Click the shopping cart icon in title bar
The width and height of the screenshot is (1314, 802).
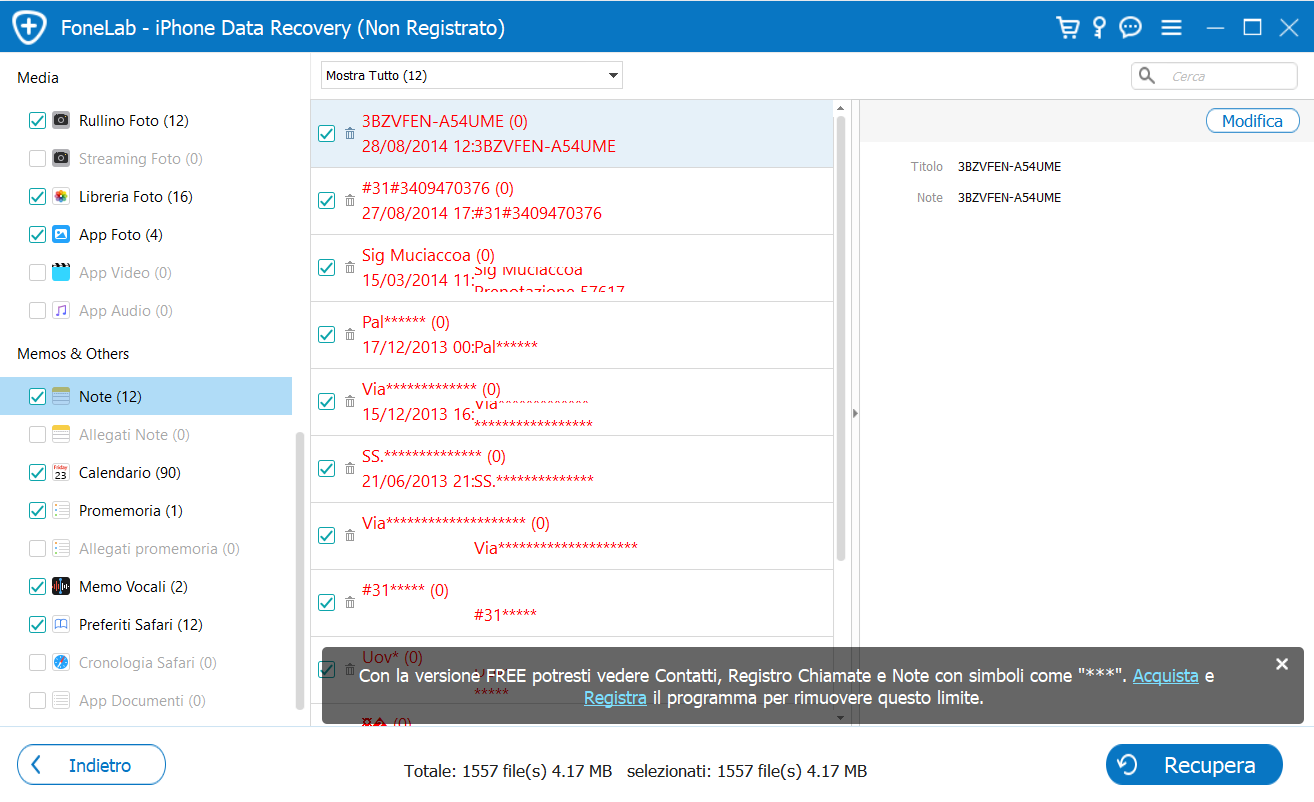coord(1067,27)
